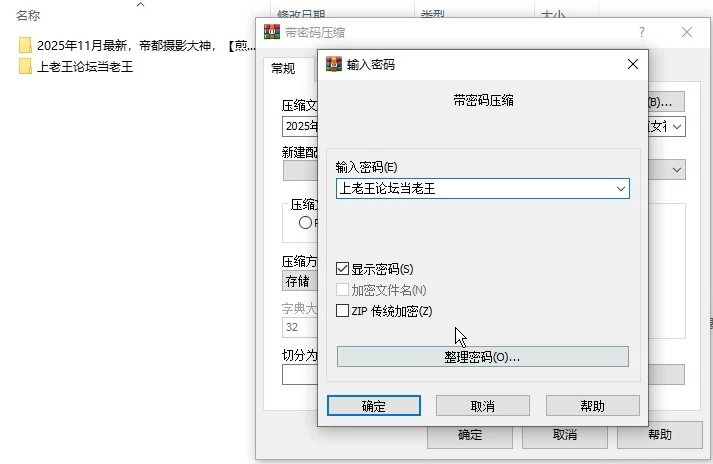
Task: Select the folder icon of 2025年11月最新 folder
Action: pyautogui.click(x=25, y=45)
